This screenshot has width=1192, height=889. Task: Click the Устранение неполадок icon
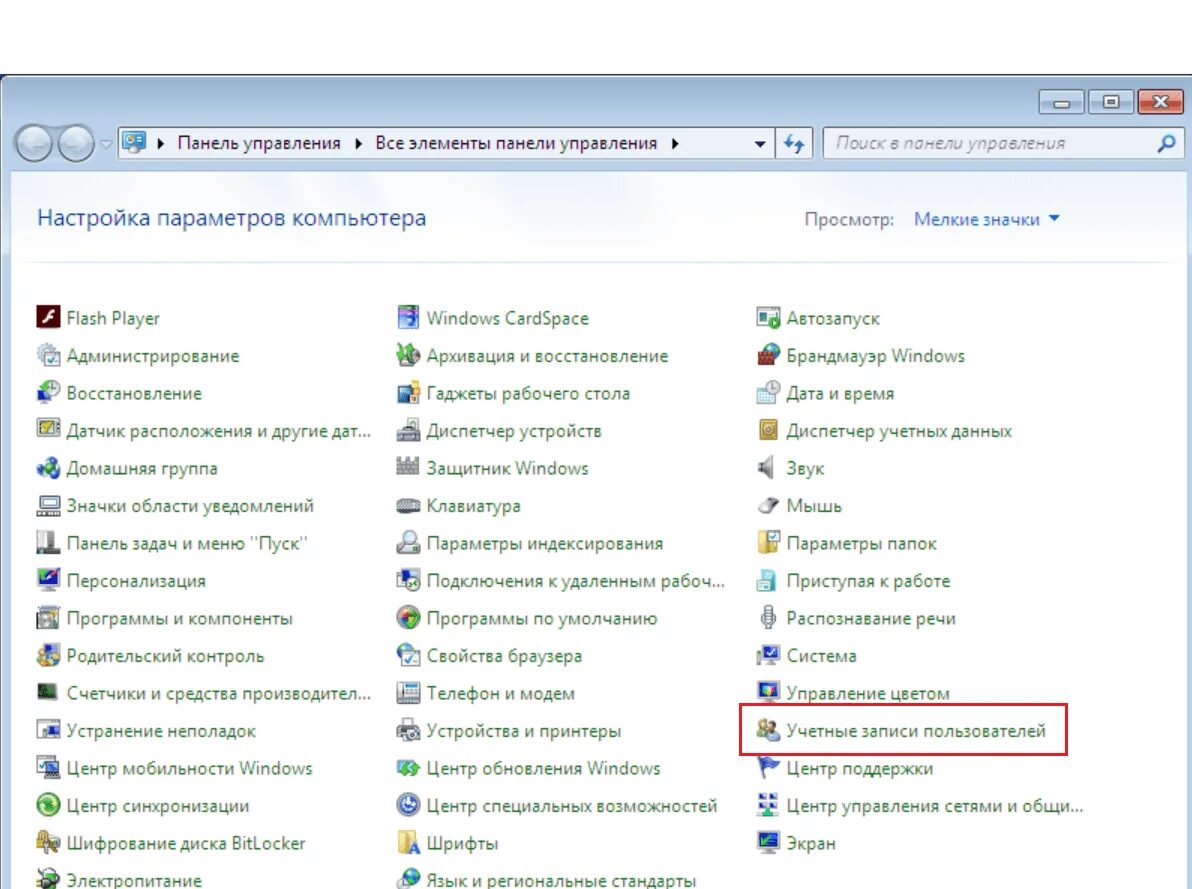(48, 729)
